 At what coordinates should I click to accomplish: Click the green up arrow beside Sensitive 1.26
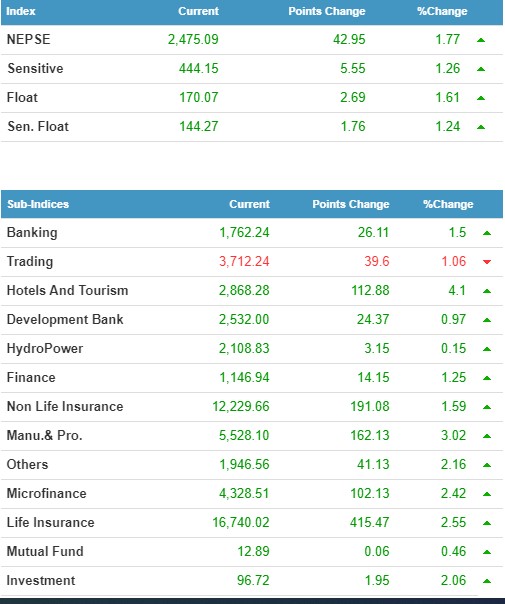[x=481, y=69]
